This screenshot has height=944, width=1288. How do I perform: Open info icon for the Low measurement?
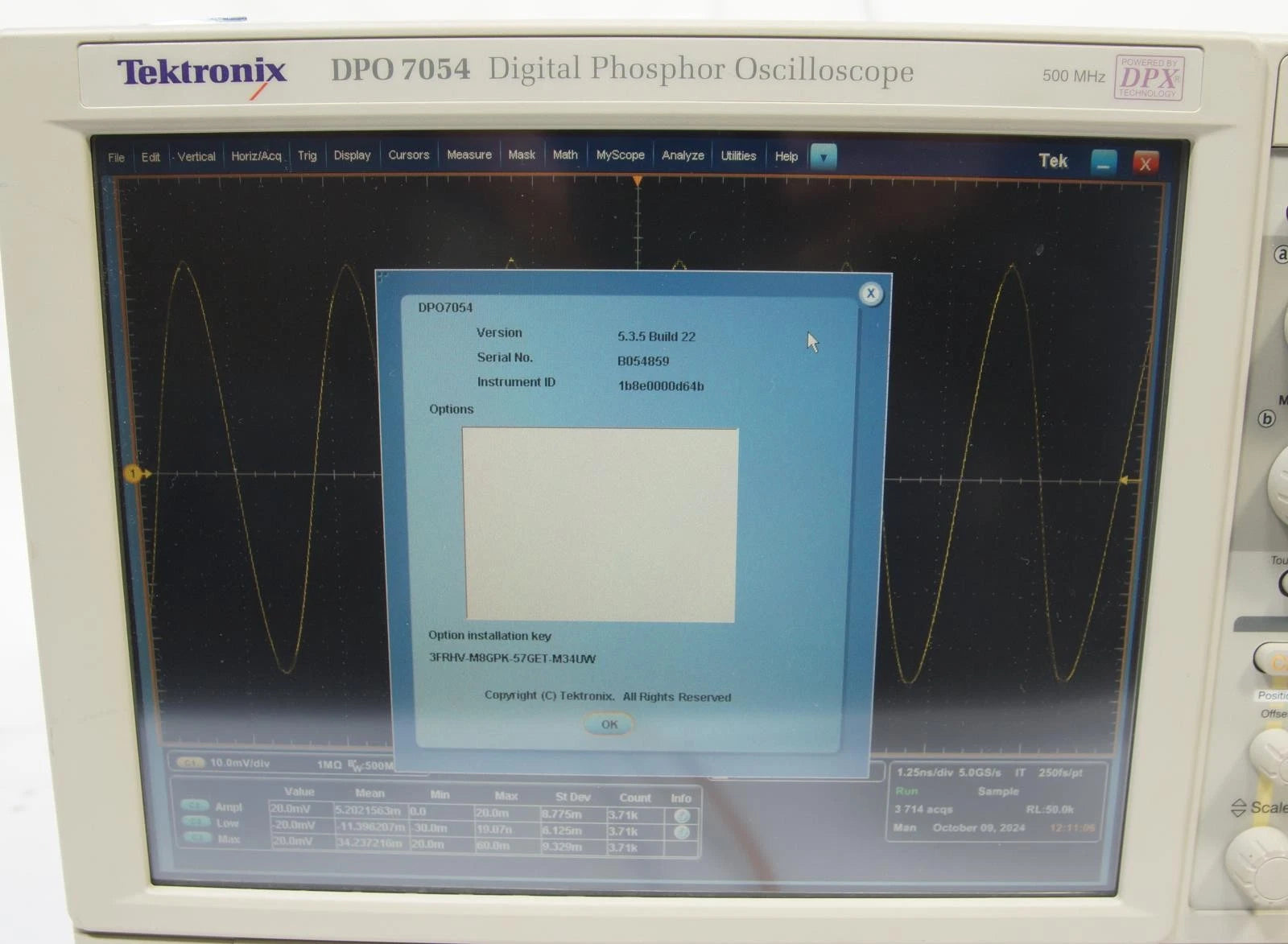(x=681, y=832)
